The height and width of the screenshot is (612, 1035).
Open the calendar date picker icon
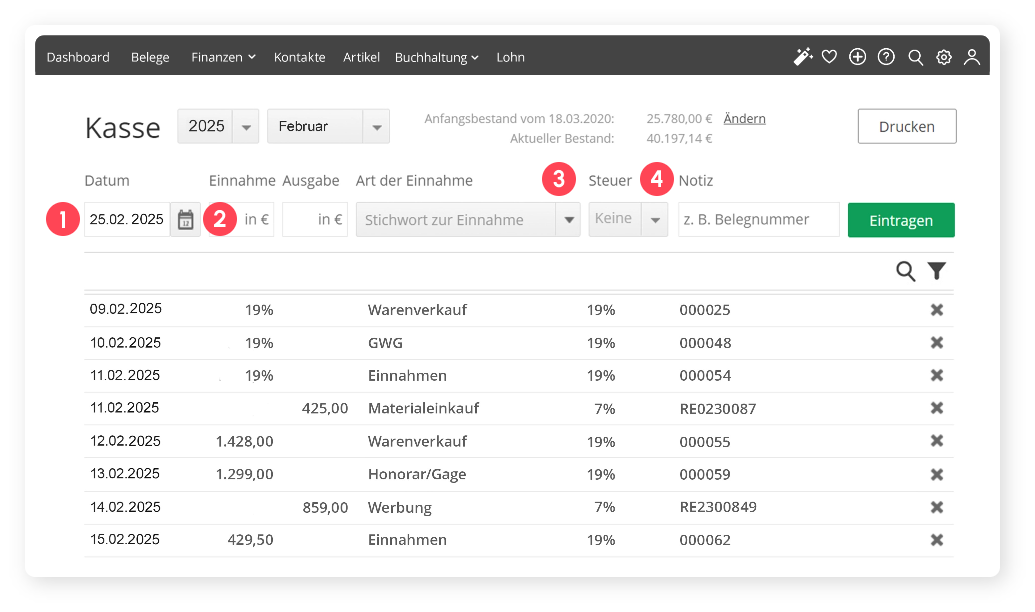(x=185, y=220)
